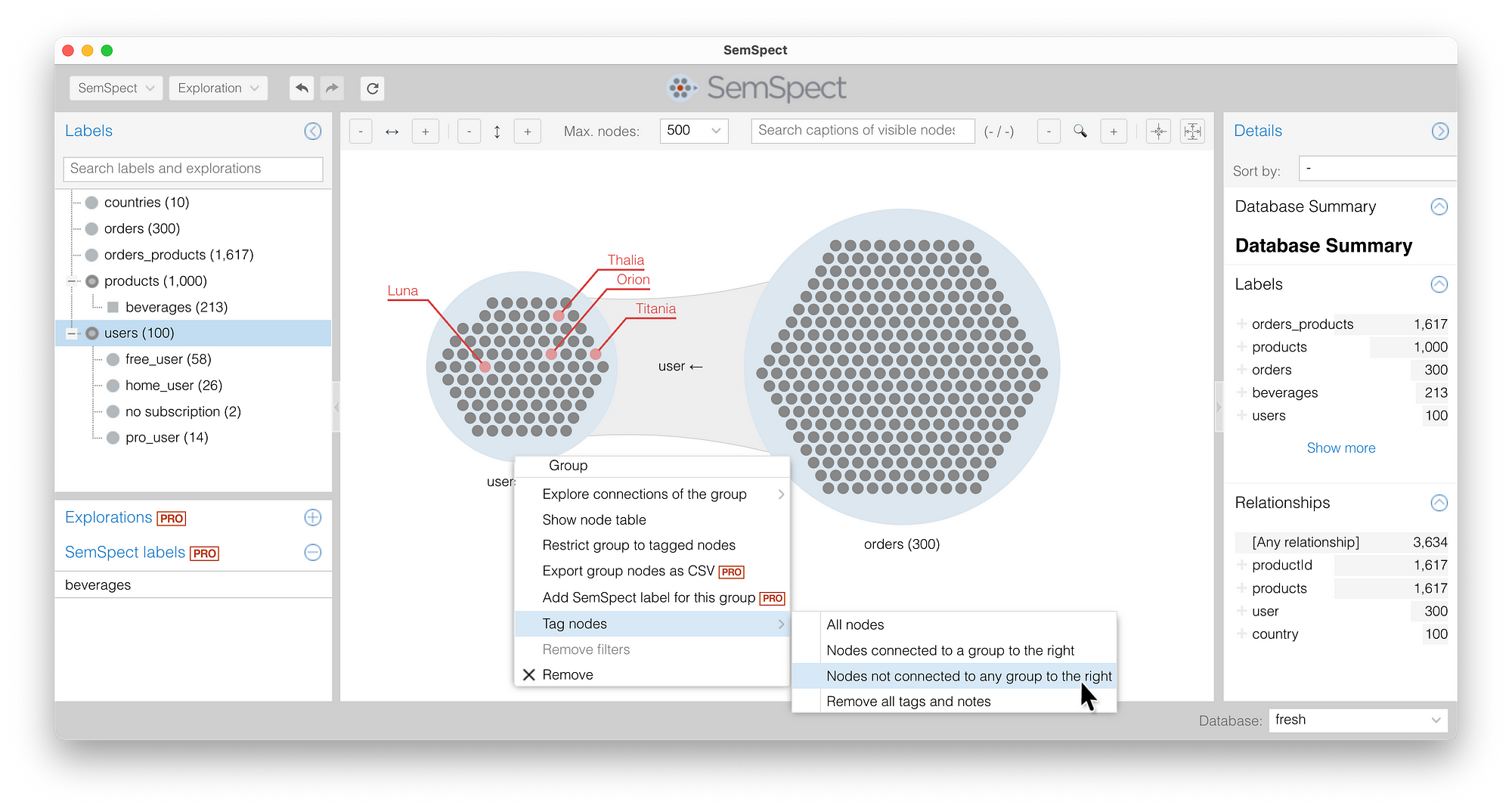The height and width of the screenshot is (812, 1512).
Task: Select free_user (58) in tree
Action: point(168,360)
